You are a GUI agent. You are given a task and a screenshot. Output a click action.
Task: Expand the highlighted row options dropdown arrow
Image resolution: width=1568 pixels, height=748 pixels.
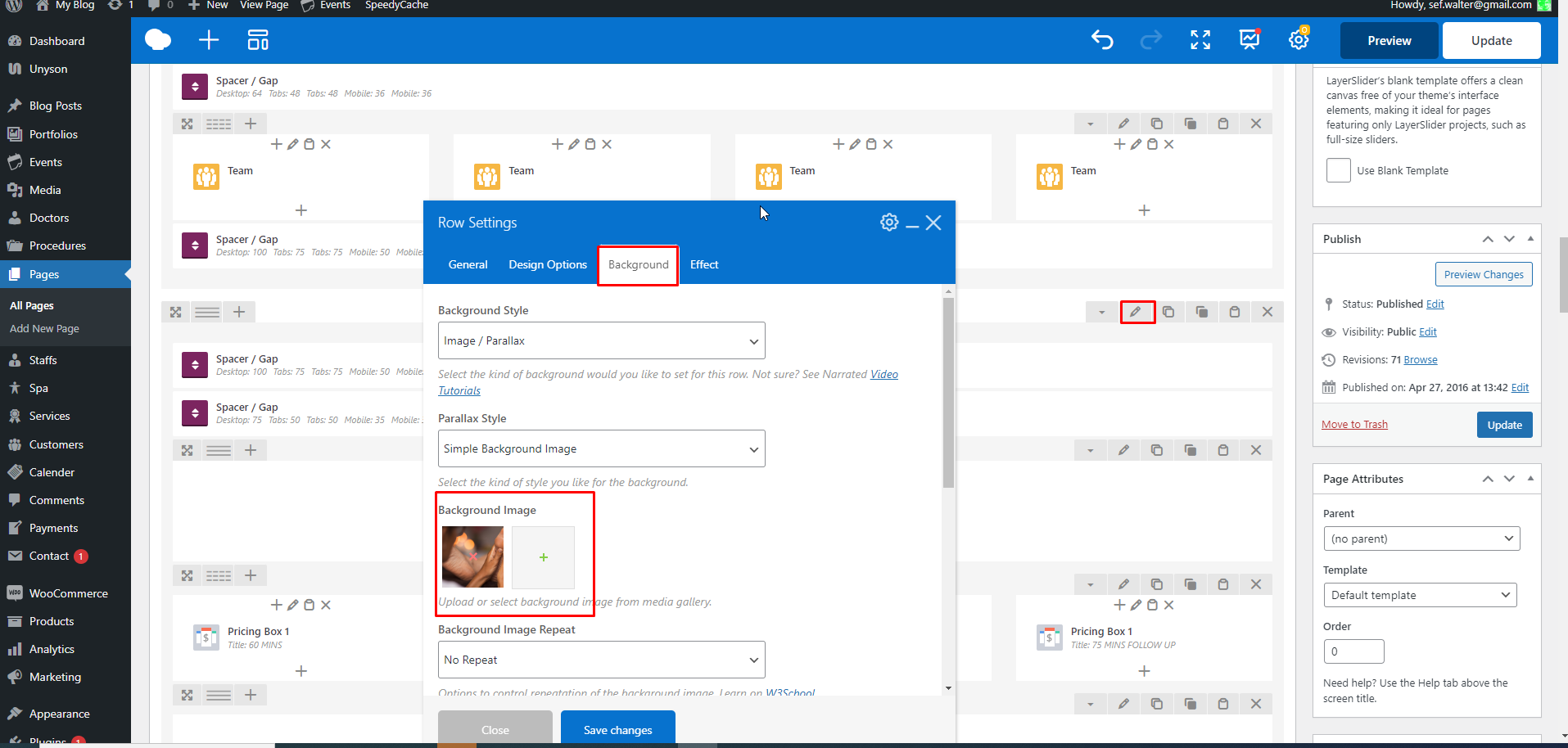click(x=1102, y=312)
